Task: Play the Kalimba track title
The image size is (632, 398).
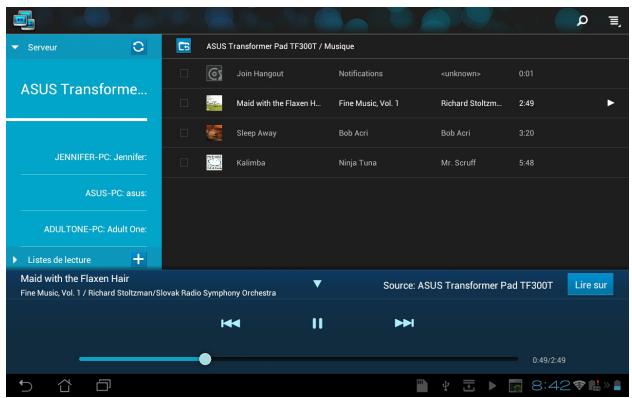Action: click(251, 163)
